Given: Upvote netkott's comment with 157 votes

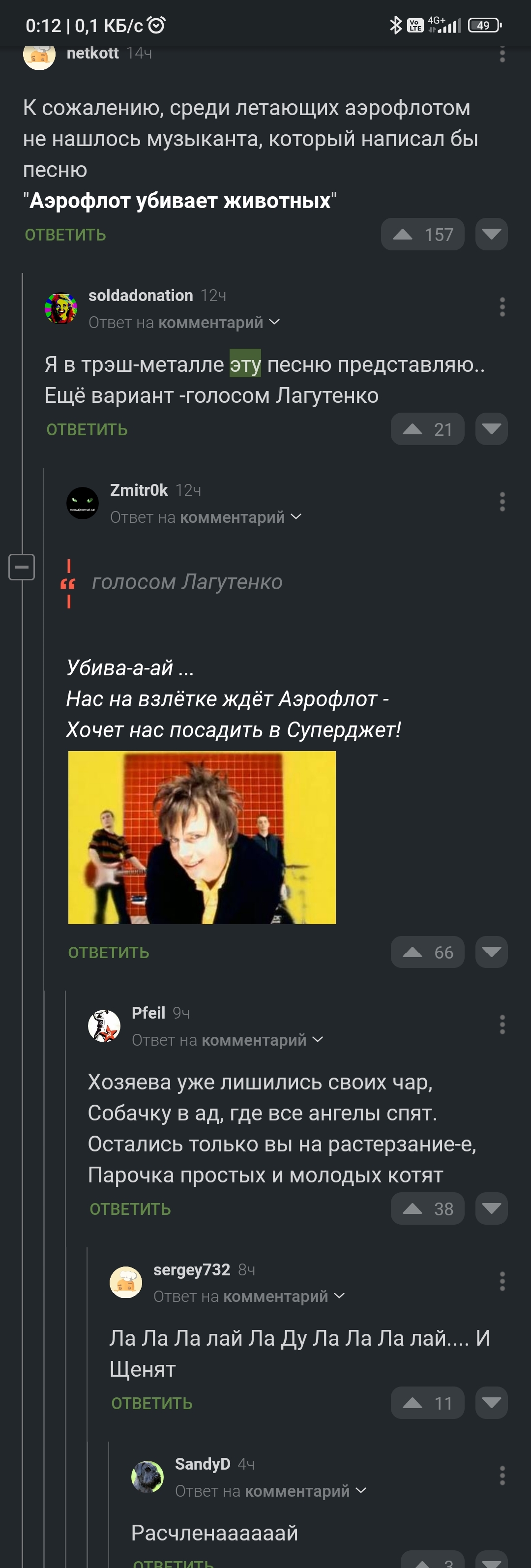Looking at the screenshot, I should tap(422, 234).
